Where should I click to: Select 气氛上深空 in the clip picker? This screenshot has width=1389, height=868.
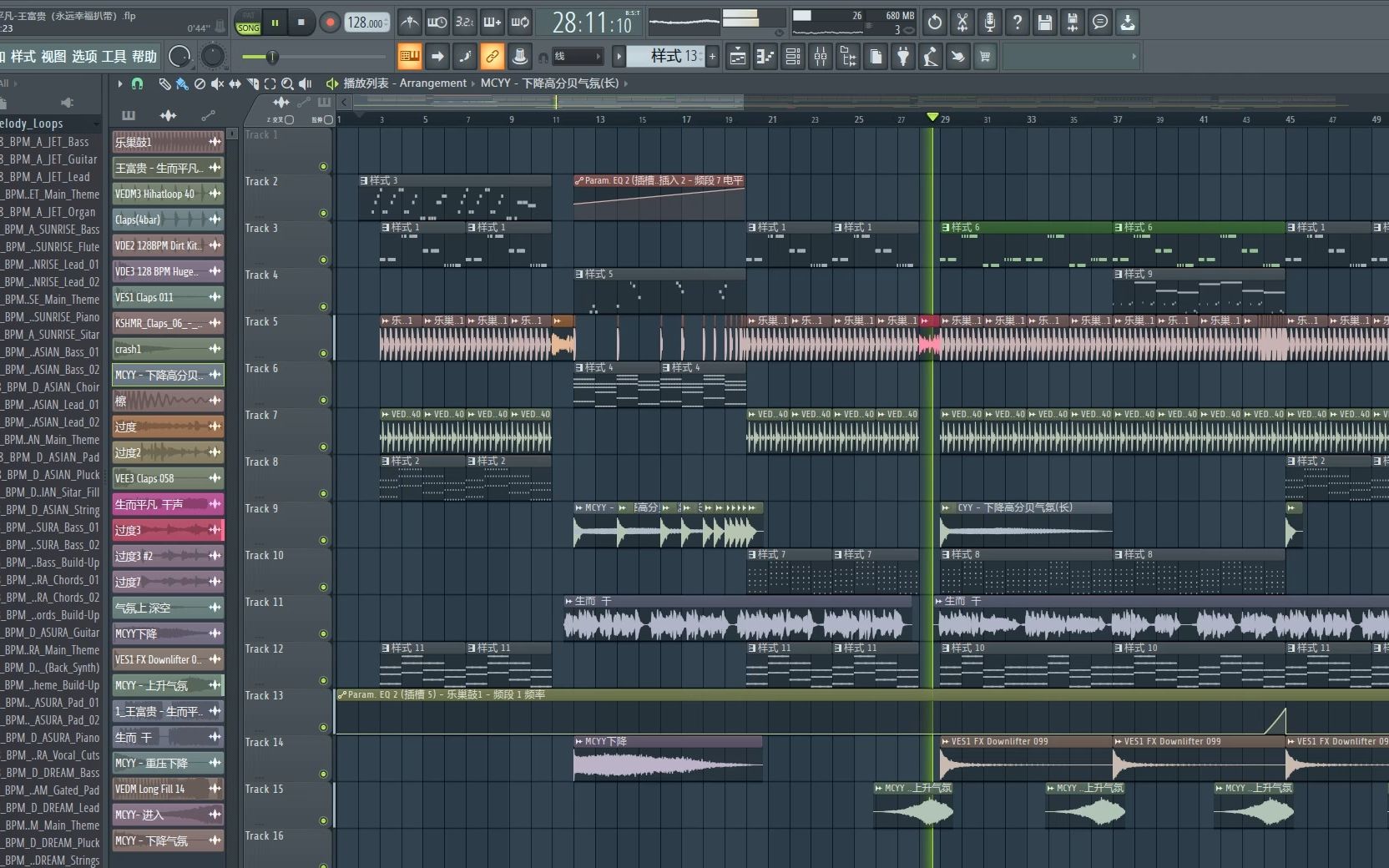click(x=168, y=608)
